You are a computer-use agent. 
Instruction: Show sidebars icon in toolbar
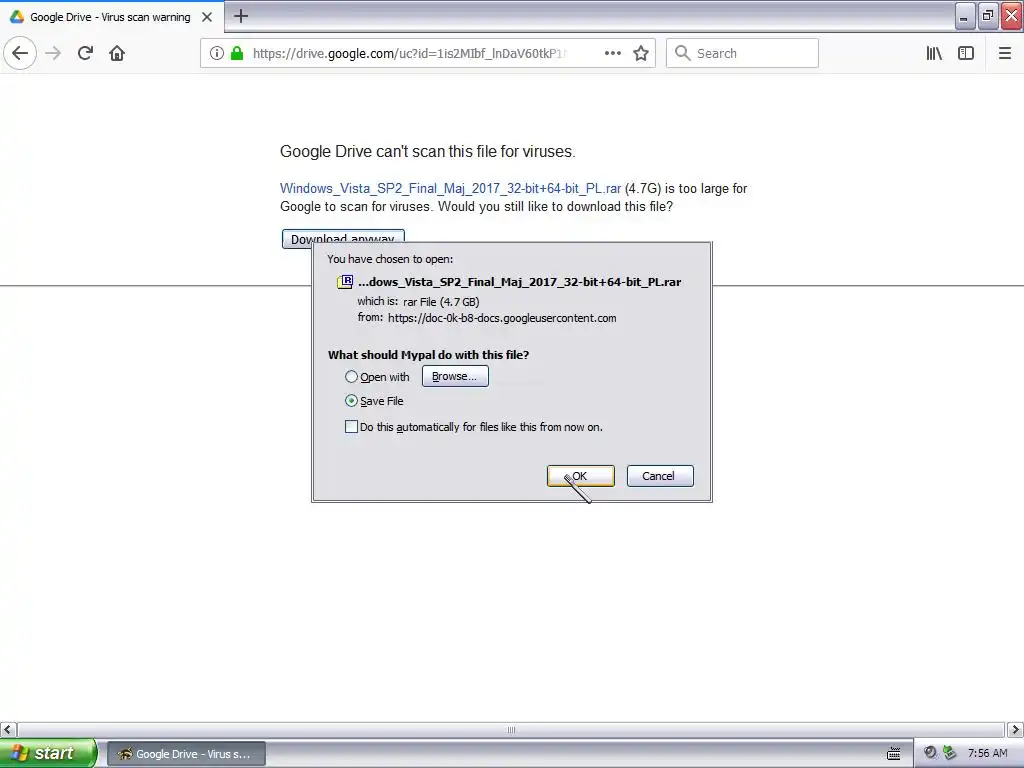coord(966,53)
